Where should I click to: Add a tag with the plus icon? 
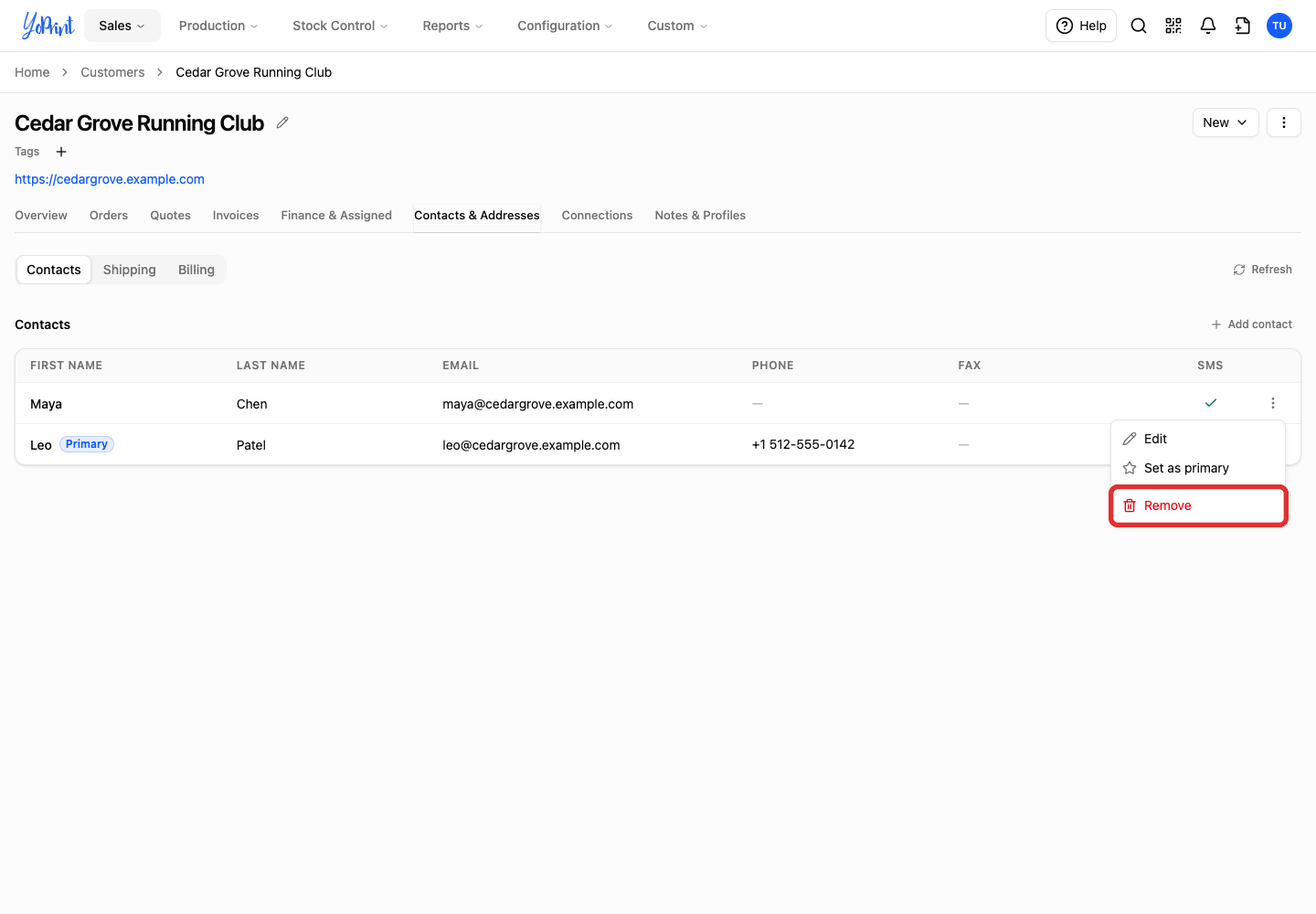[x=61, y=152]
